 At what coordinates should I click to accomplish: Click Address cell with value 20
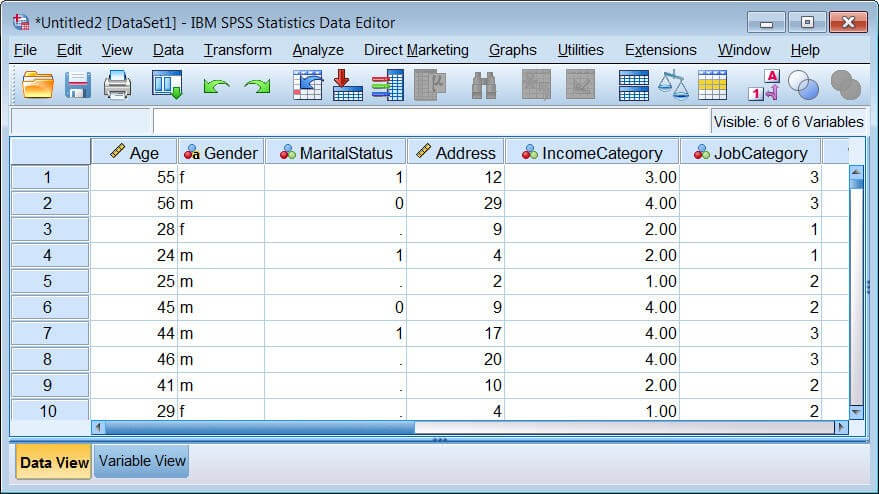click(456, 359)
